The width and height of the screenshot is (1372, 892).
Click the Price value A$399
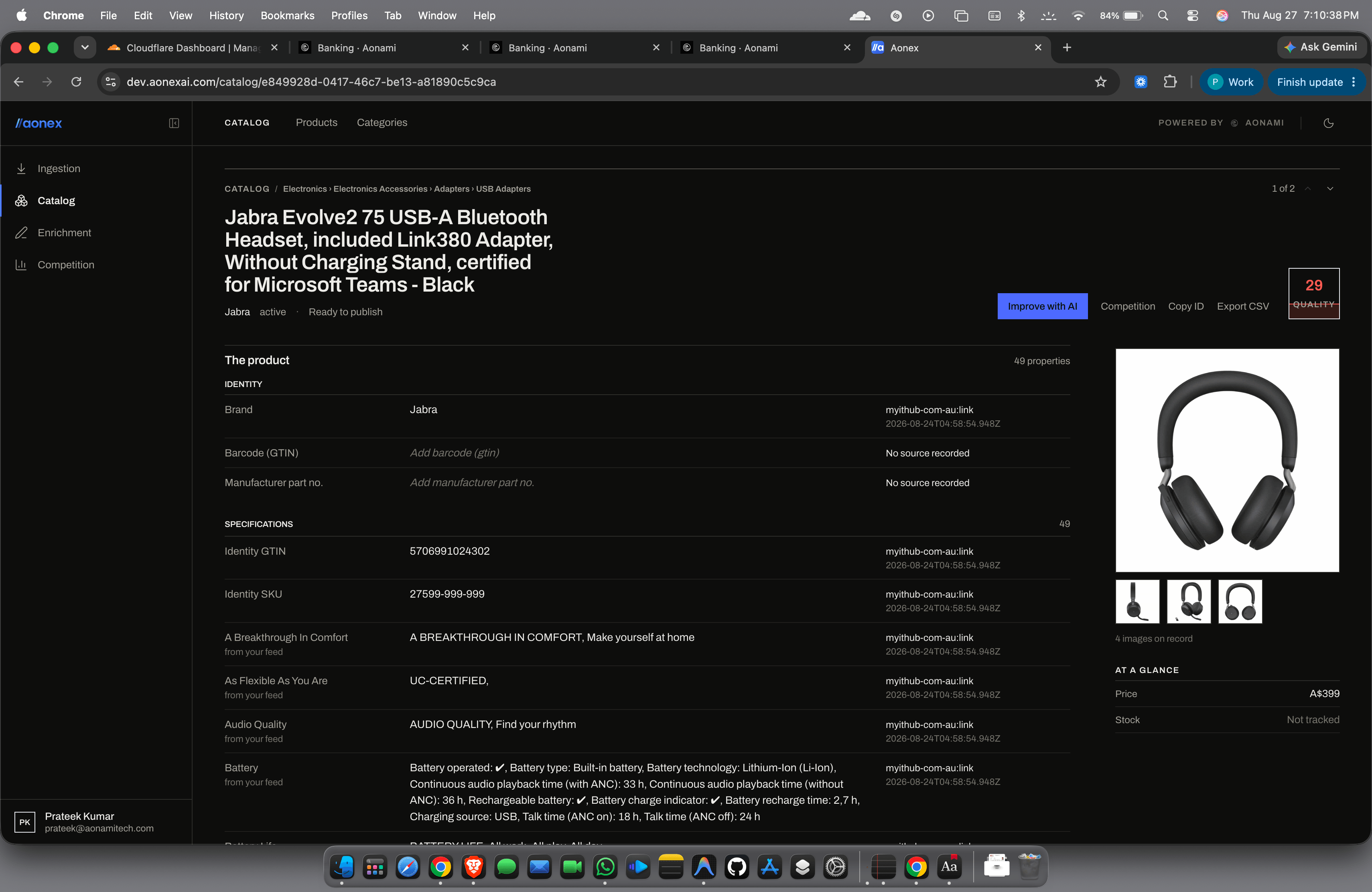pyautogui.click(x=1324, y=693)
